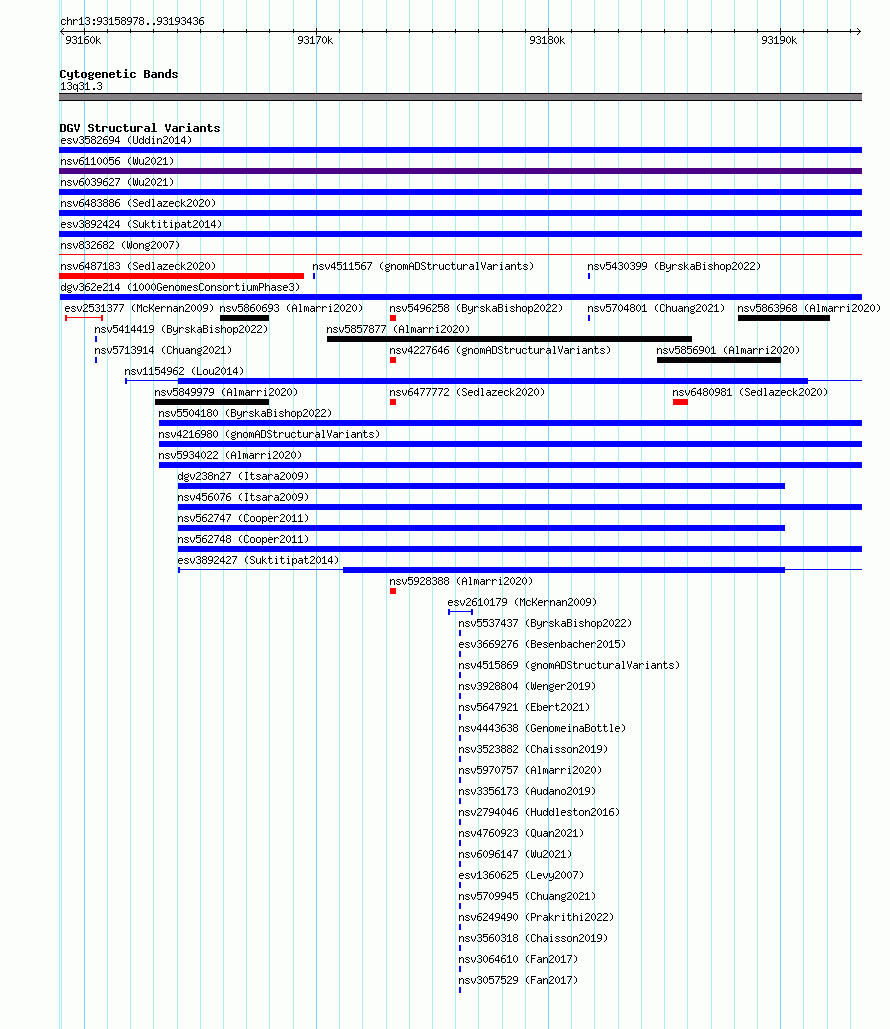
Task: Open nsv456076 (Itsara2009) label
Action: point(243,497)
